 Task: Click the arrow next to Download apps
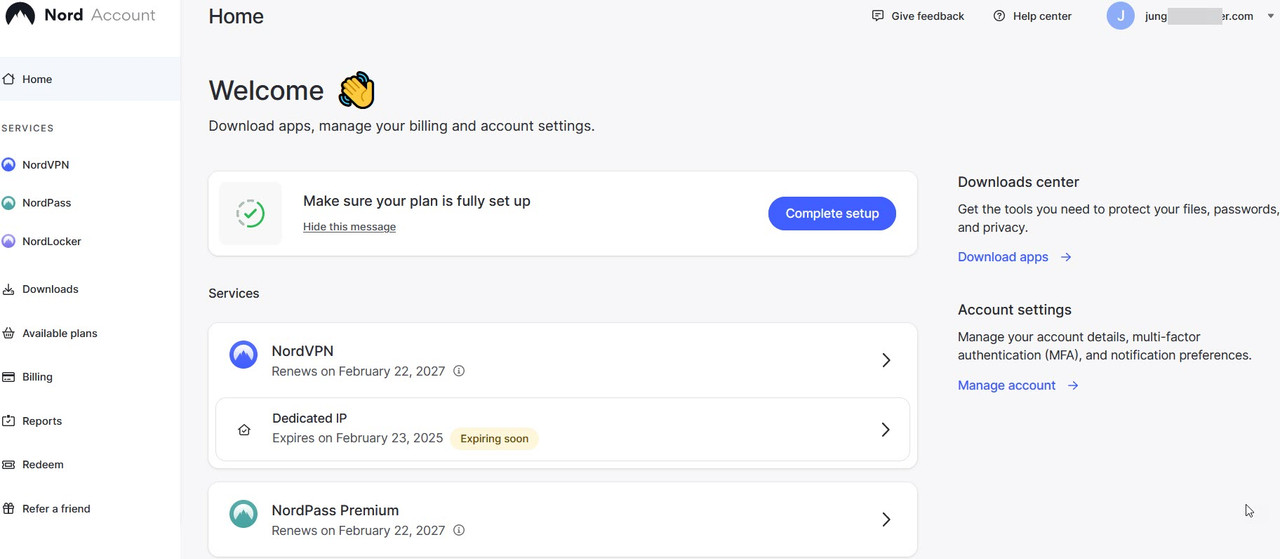(1066, 257)
